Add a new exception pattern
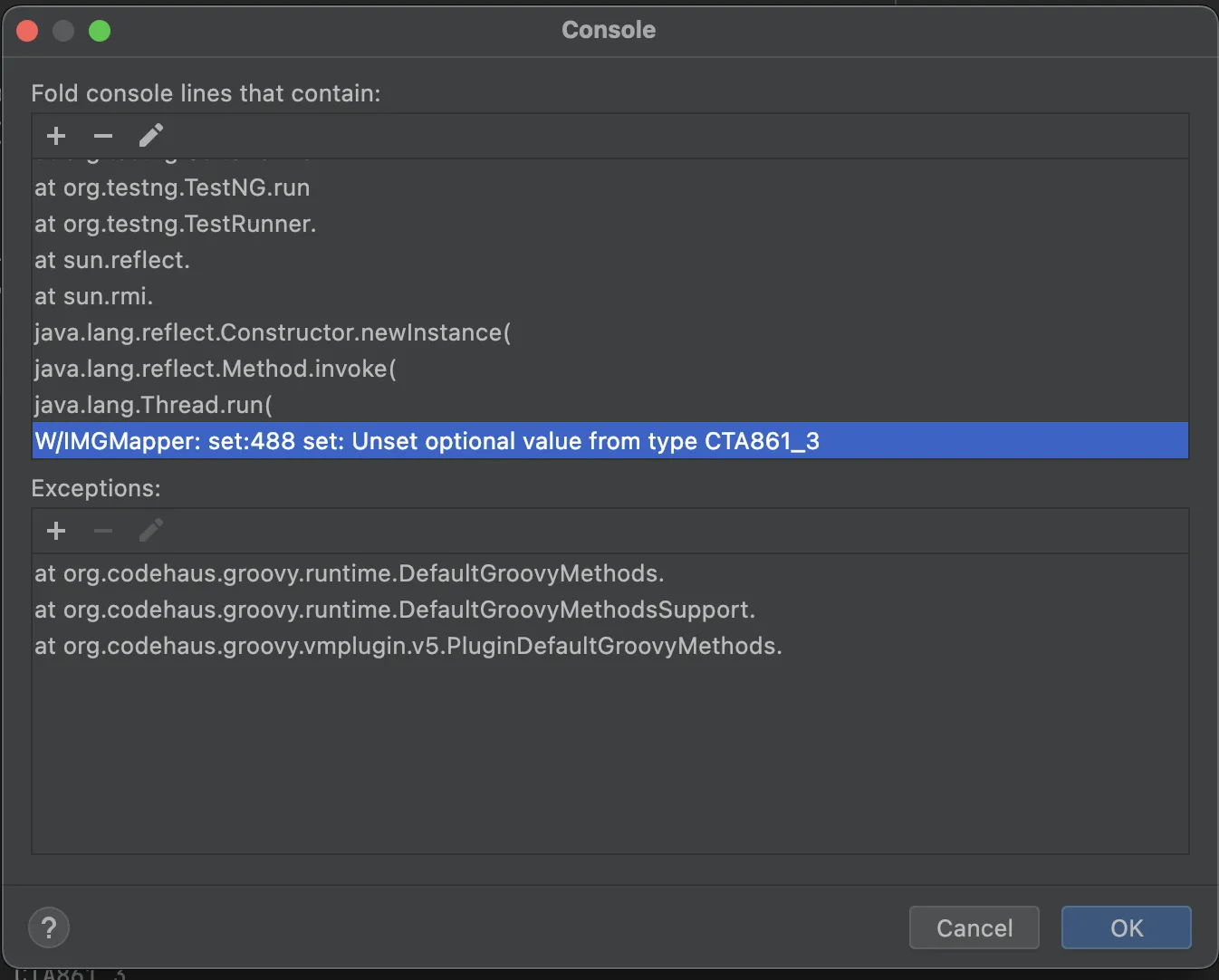The height and width of the screenshot is (980, 1219). click(56, 531)
